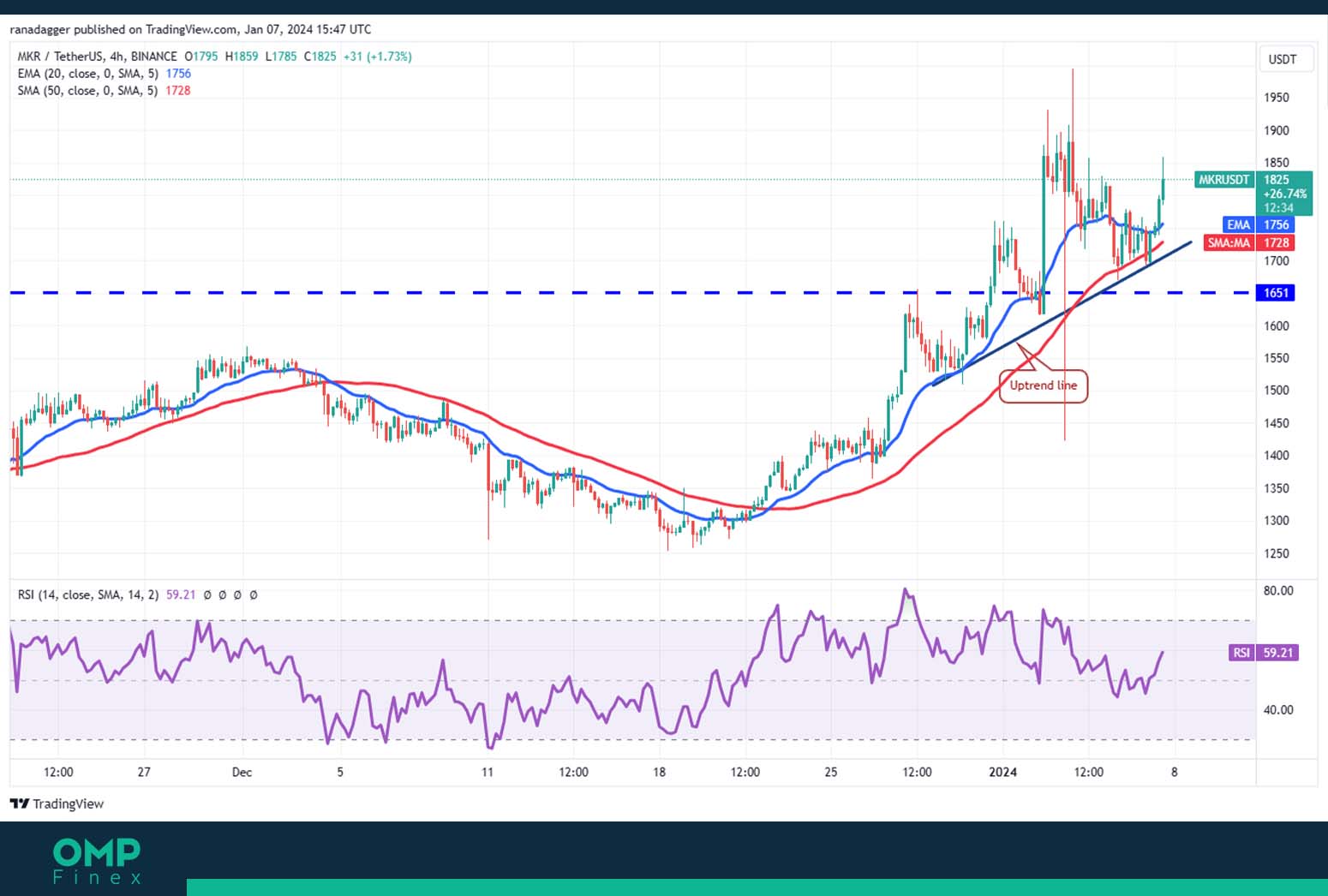
Task: Click the low value L1785
Action: (x=280, y=57)
